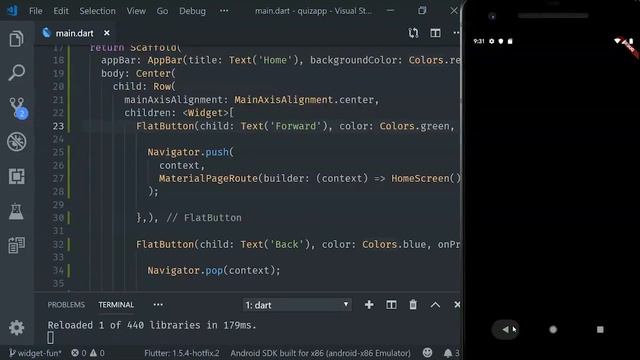The height and width of the screenshot is (360, 640).
Task: Minimize the VS Code window
Action: coord(390,11)
